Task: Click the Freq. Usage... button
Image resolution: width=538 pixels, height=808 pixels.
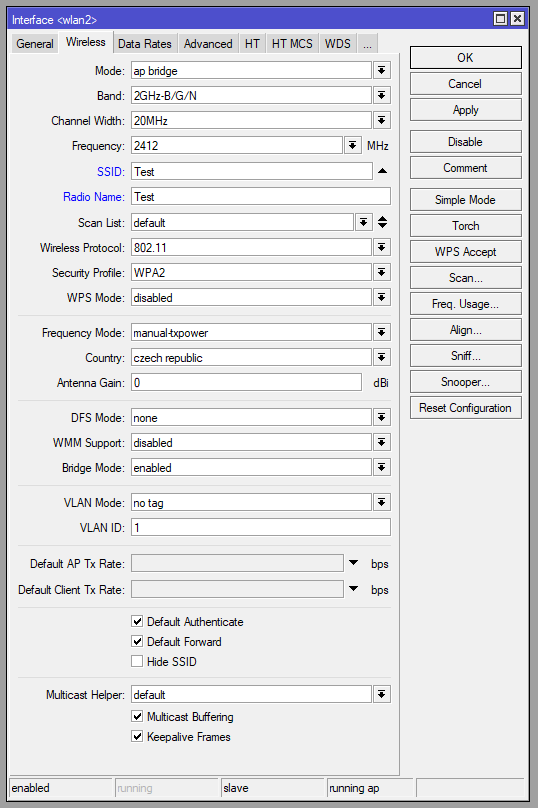Action: (465, 304)
